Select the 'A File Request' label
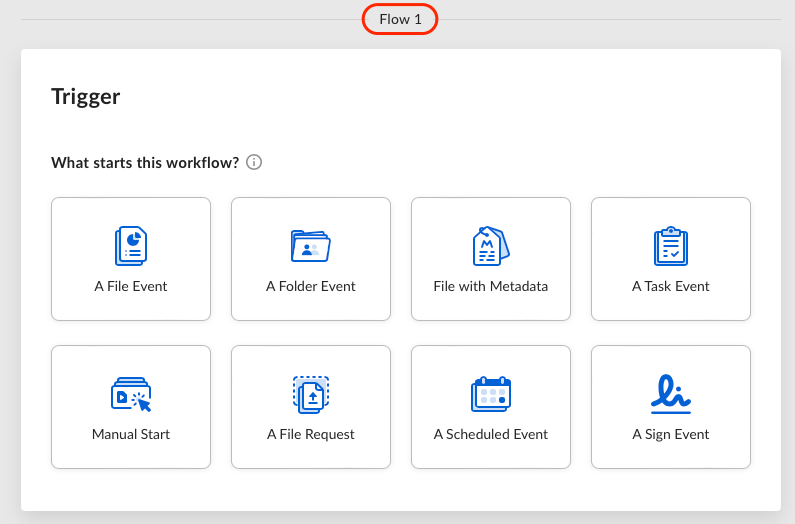The height and width of the screenshot is (524, 795). pos(311,434)
